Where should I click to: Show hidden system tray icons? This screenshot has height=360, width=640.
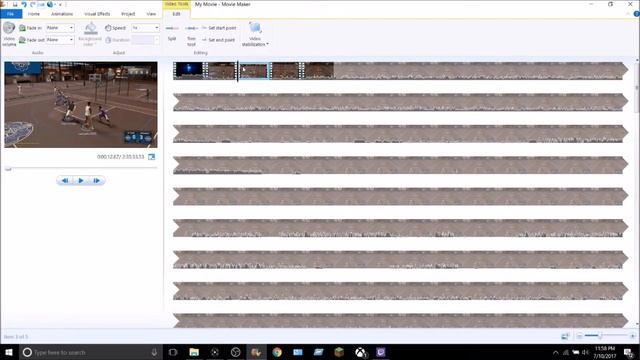(556, 352)
